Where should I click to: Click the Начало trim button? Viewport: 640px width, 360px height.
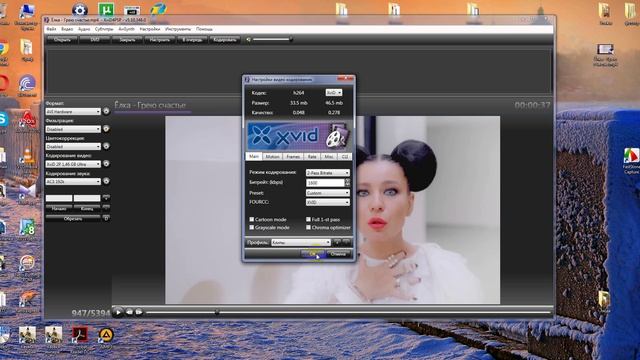pos(59,209)
